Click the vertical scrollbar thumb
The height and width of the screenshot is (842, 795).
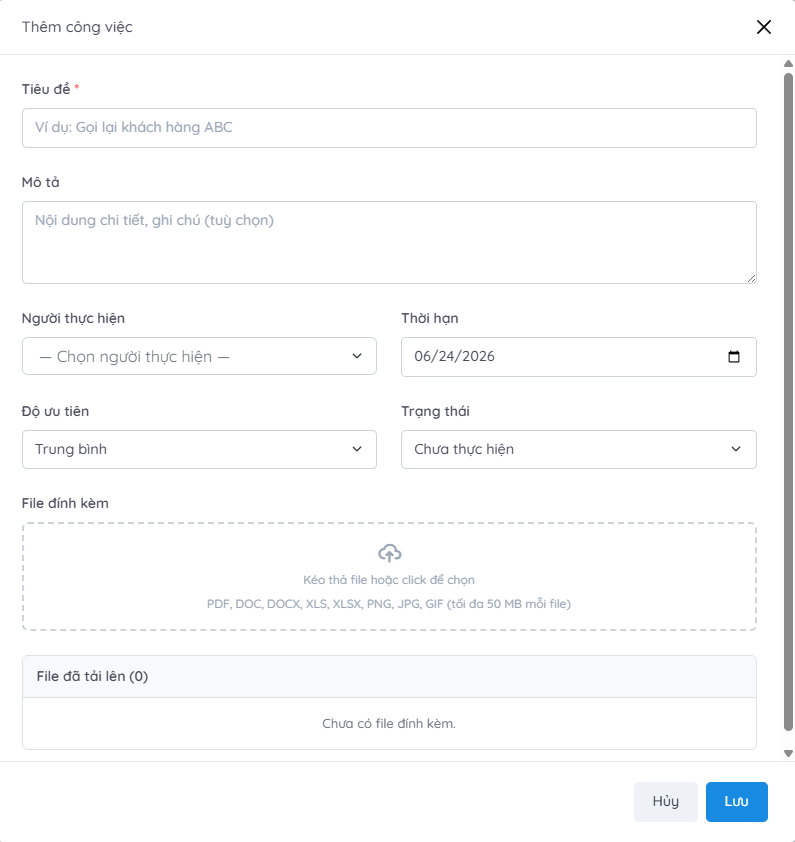[x=788, y=402]
